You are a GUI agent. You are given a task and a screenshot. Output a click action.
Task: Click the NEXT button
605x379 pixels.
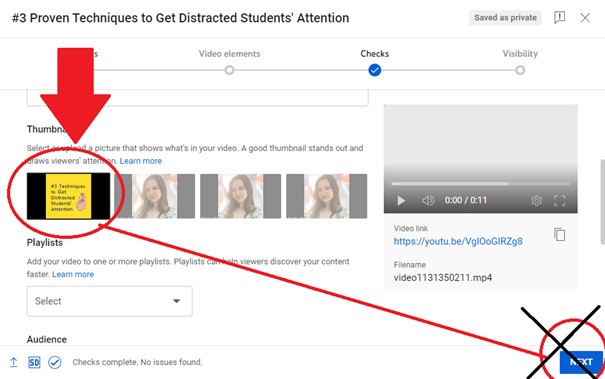pyautogui.click(x=581, y=362)
